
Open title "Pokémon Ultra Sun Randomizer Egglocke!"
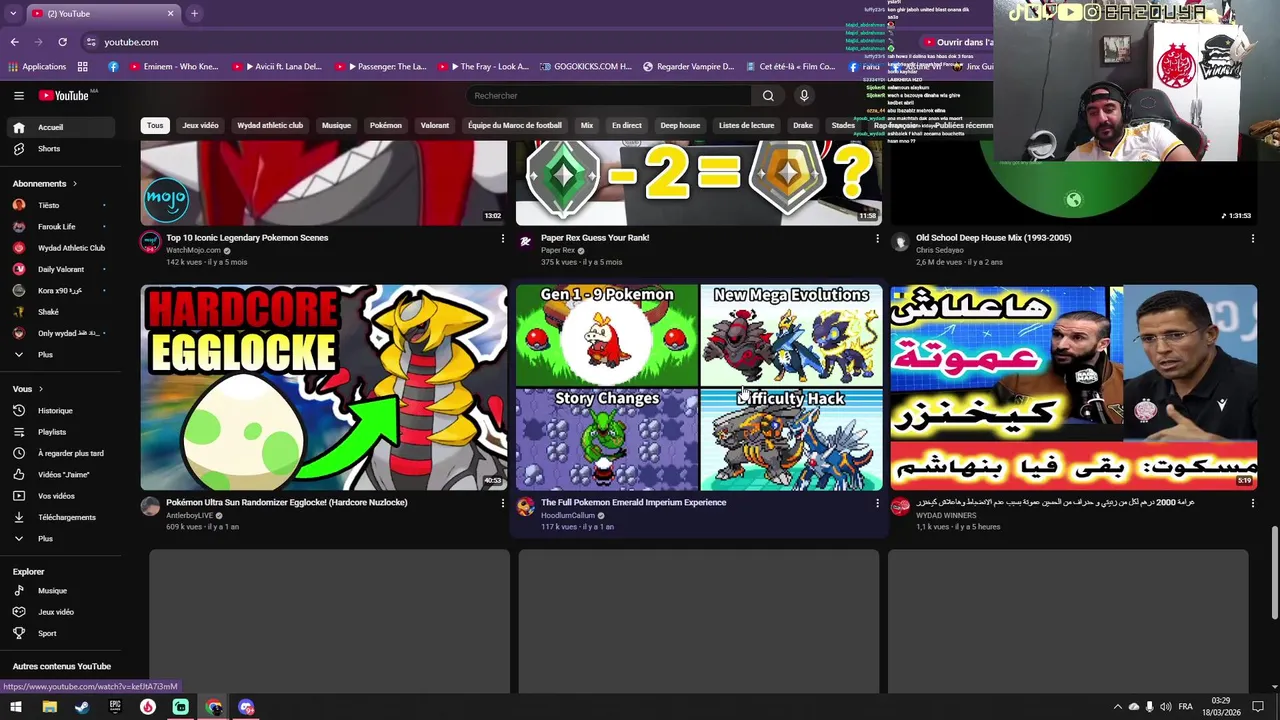(286, 503)
